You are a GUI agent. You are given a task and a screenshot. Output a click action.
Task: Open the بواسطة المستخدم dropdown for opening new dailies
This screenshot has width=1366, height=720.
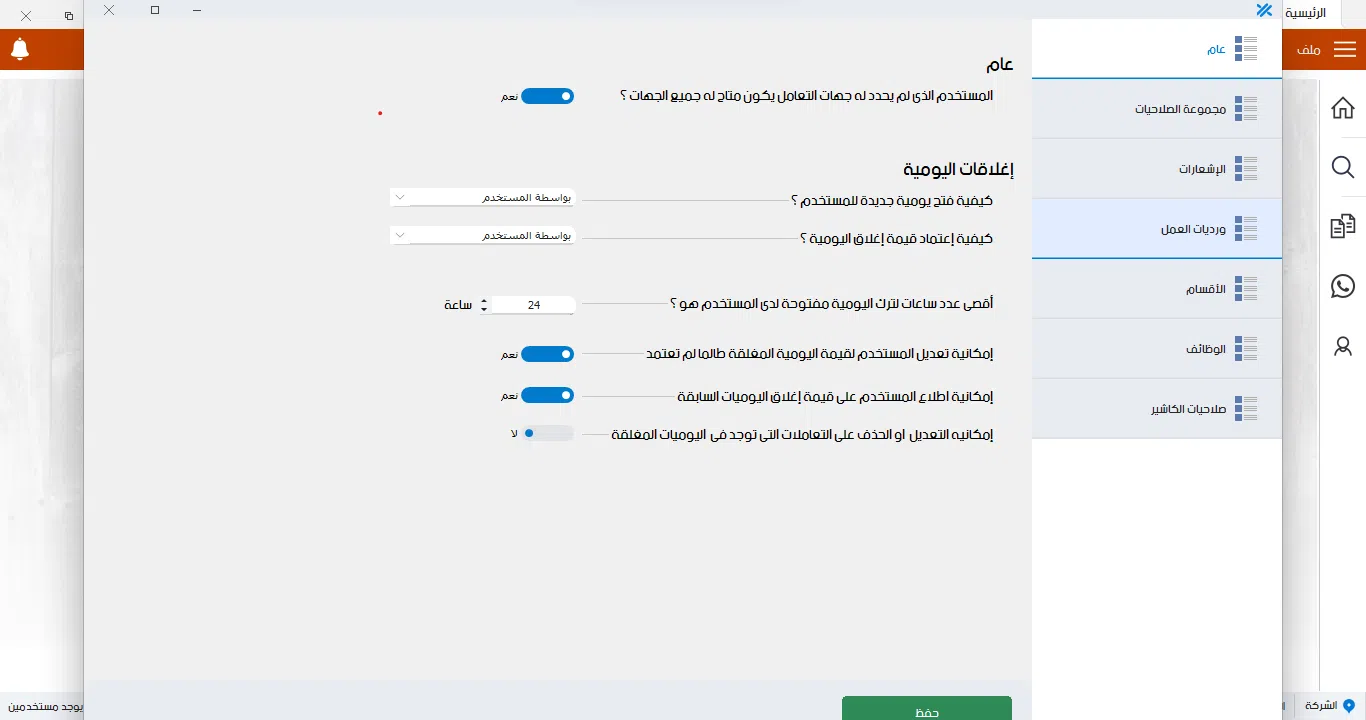click(483, 197)
